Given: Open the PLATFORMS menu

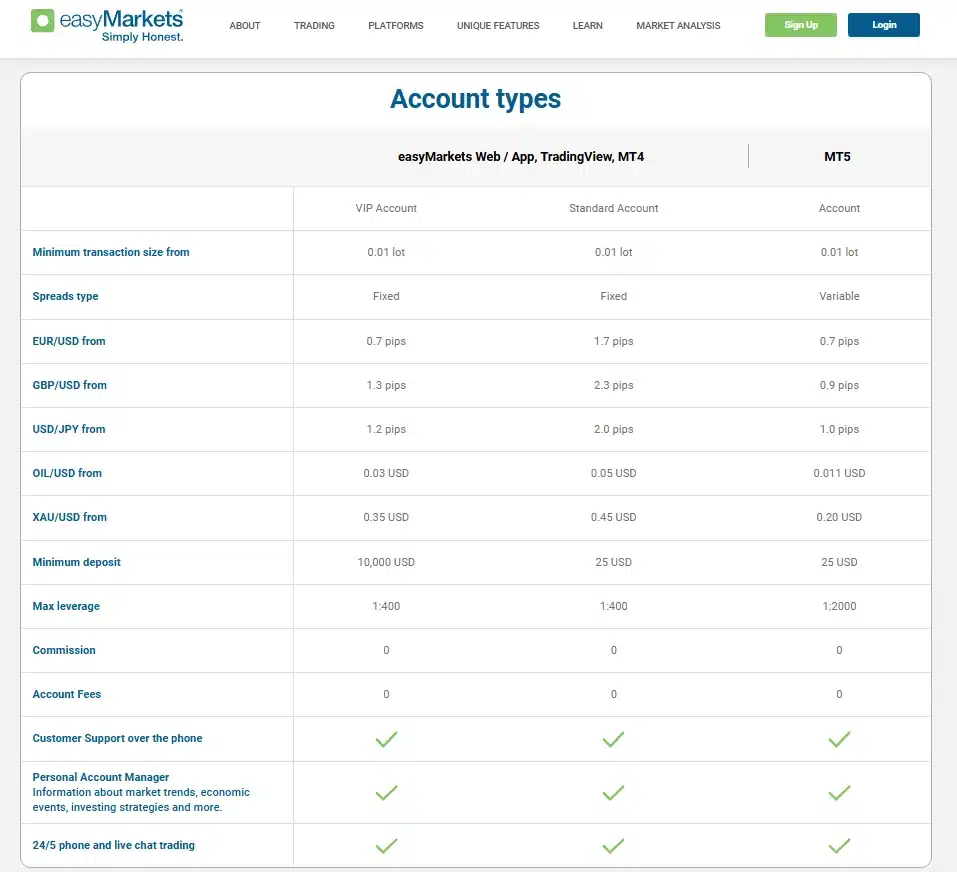Looking at the screenshot, I should [x=395, y=26].
